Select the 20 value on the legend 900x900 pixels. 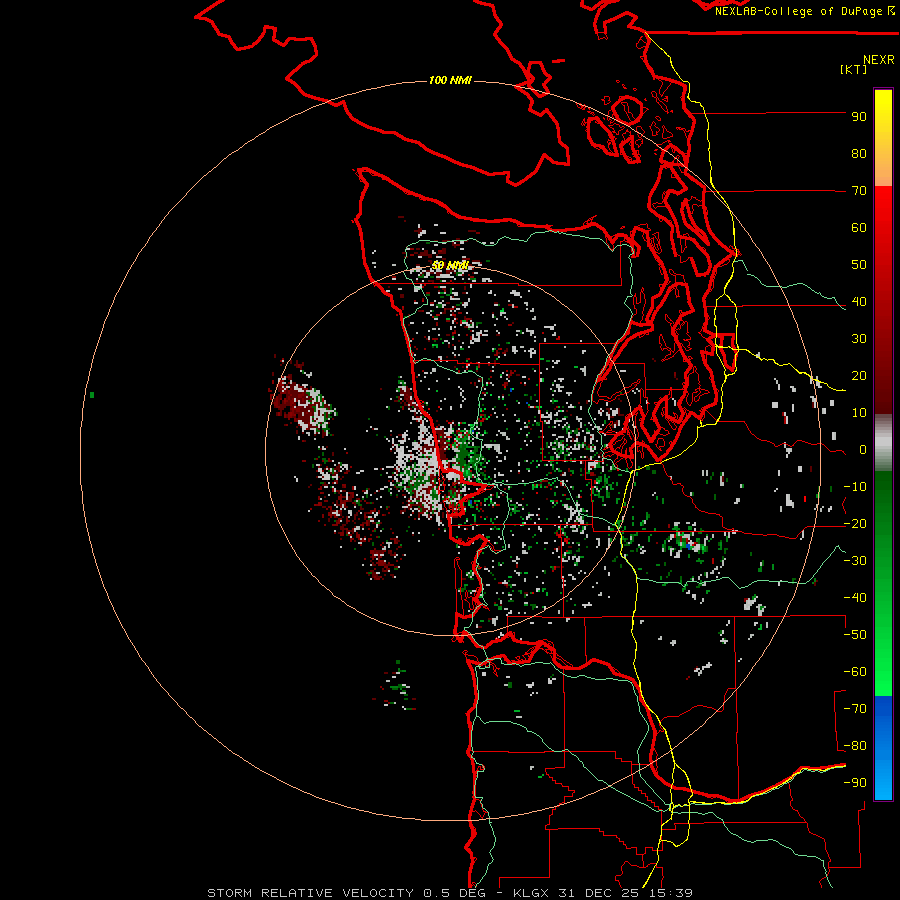859,376
